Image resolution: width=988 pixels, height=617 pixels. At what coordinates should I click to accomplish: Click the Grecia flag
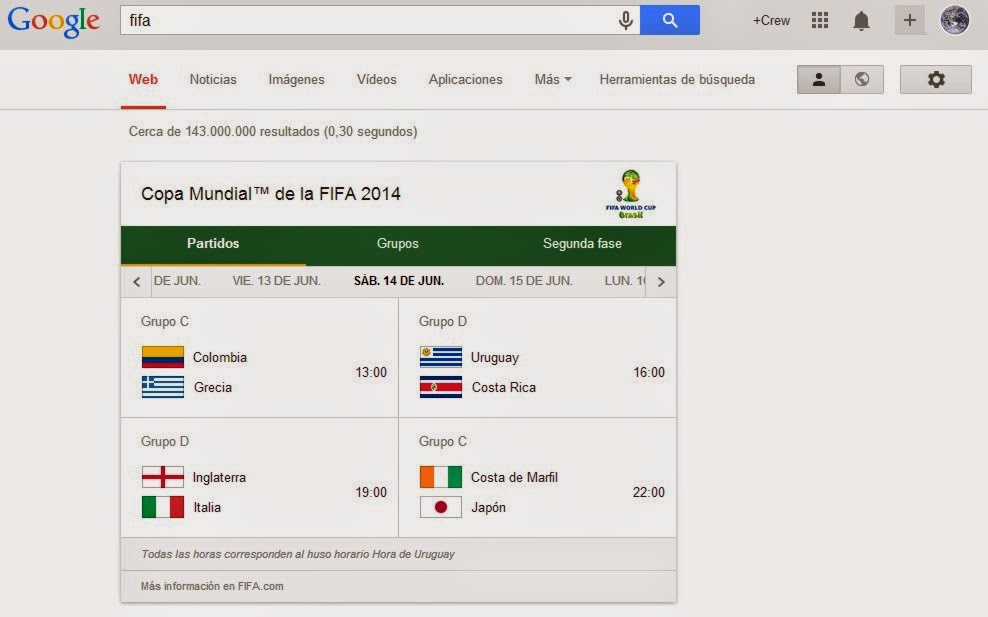pos(163,387)
